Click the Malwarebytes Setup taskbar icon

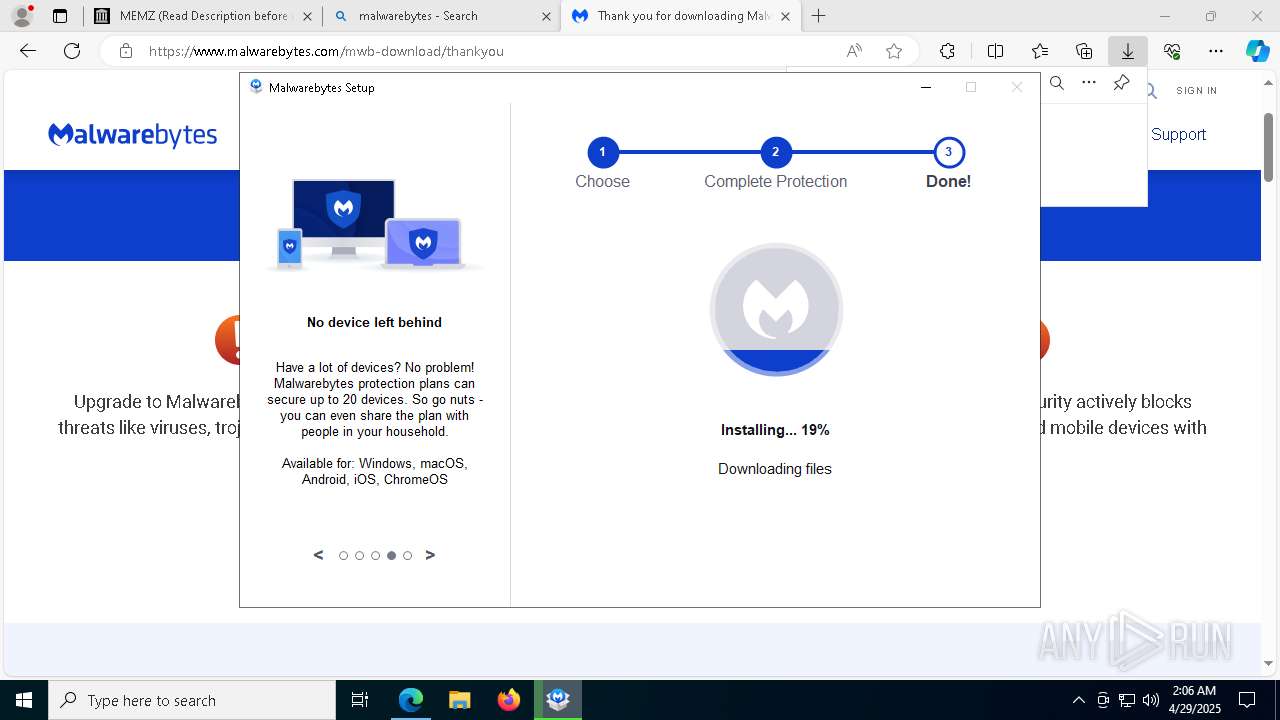pos(558,700)
